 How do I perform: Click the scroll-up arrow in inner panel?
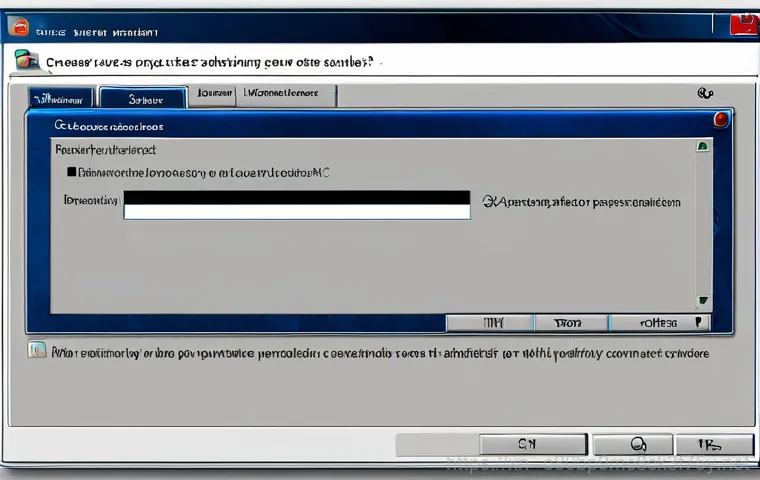pos(703,147)
